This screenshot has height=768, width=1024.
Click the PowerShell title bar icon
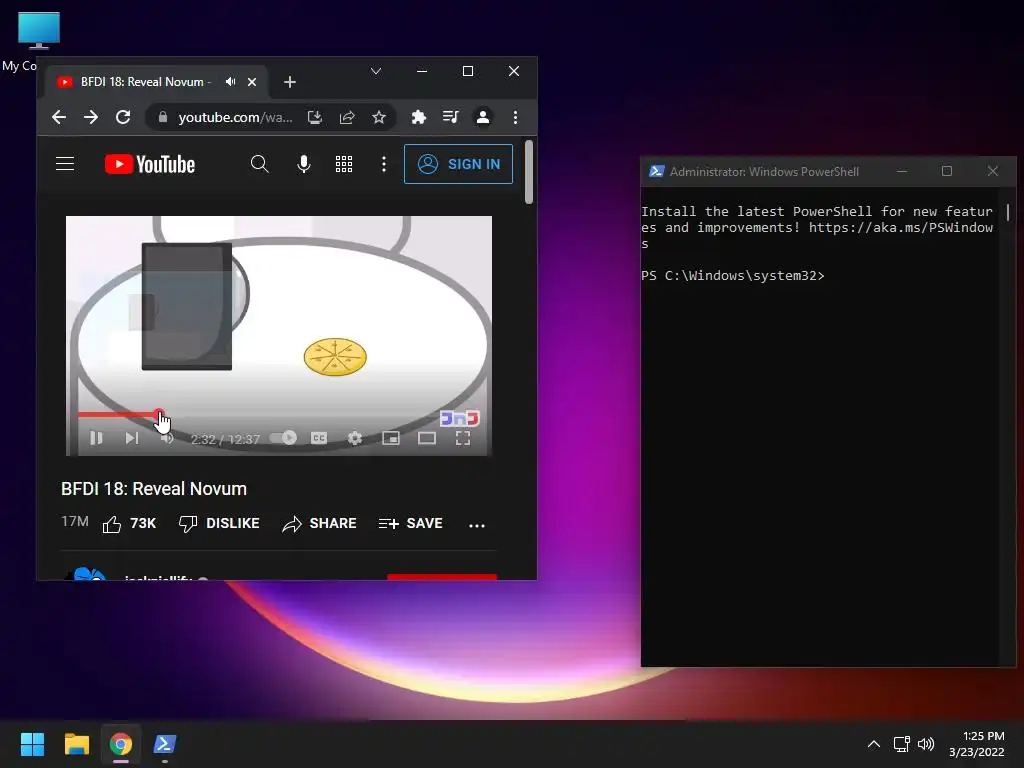[x=656, y=172]
